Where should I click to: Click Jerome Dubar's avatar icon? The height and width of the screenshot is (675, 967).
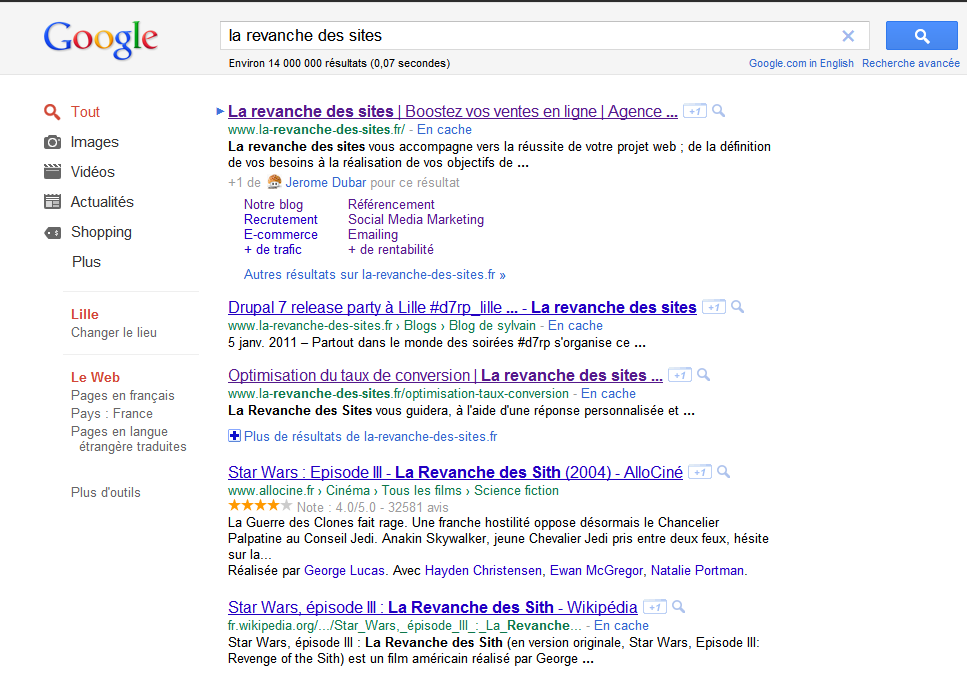click(x=274, y=182)
